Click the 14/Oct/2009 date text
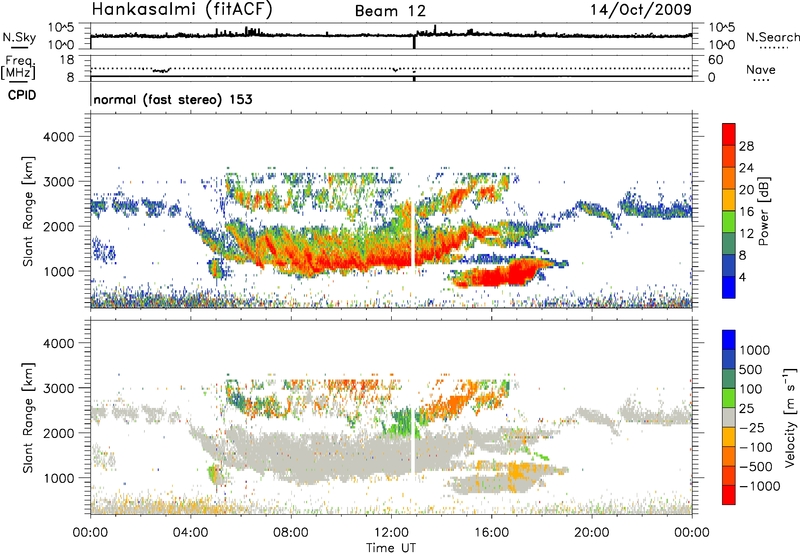 pyautogui.click(x=641, y=9)
